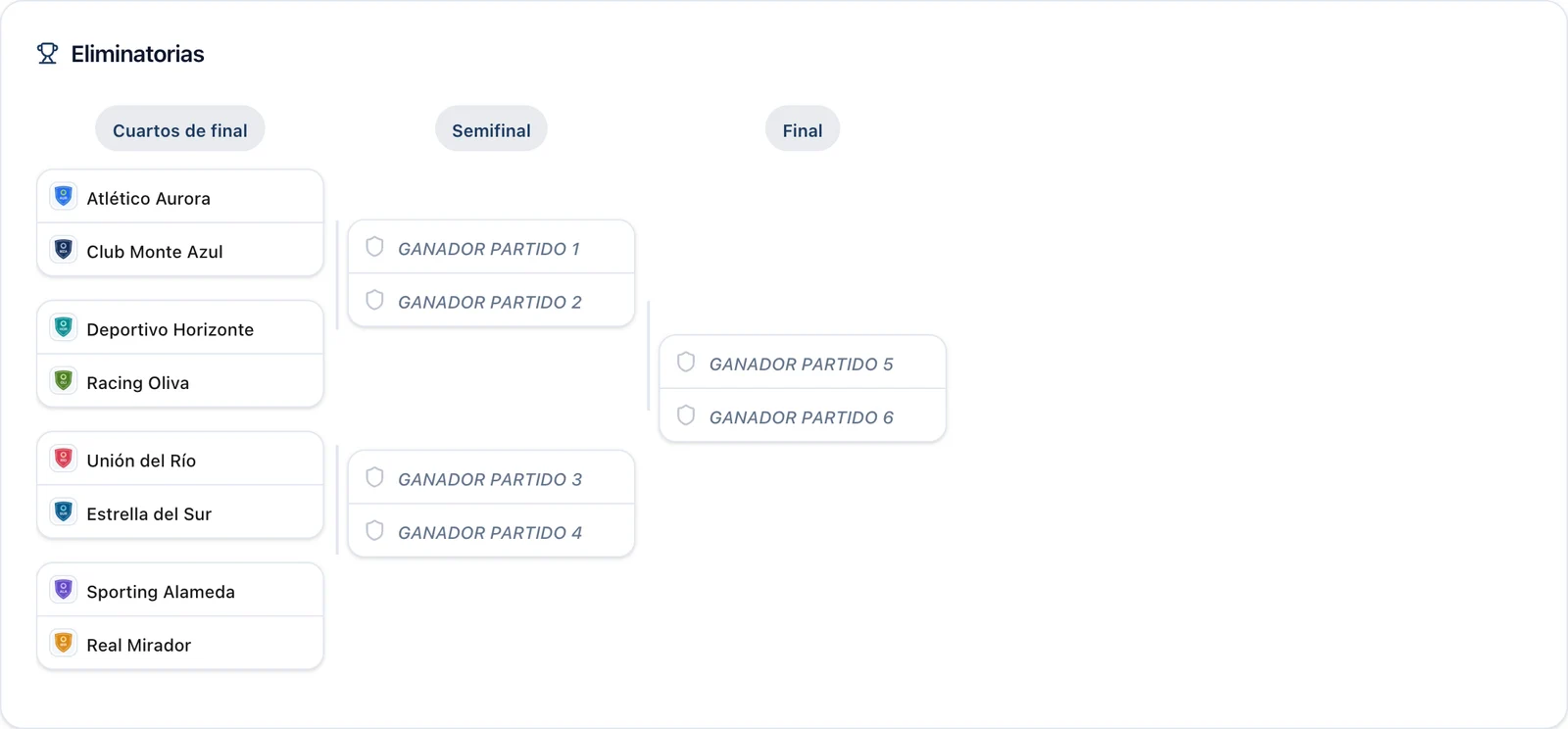The height and width of the screenshot is (729, 1568).
Task: Open the Real Mirador team row
Action: 180,644
